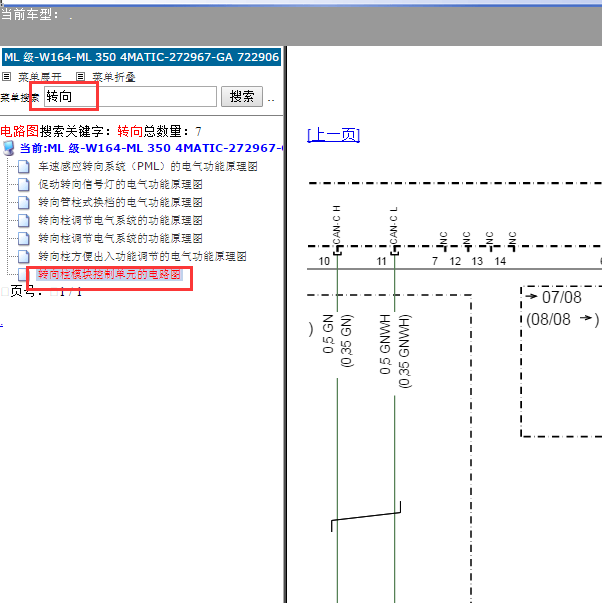Click the 电路图 red label in results
Image resolution: width=602 pixels, height=603 pixels.
click(x=20, y=131)
